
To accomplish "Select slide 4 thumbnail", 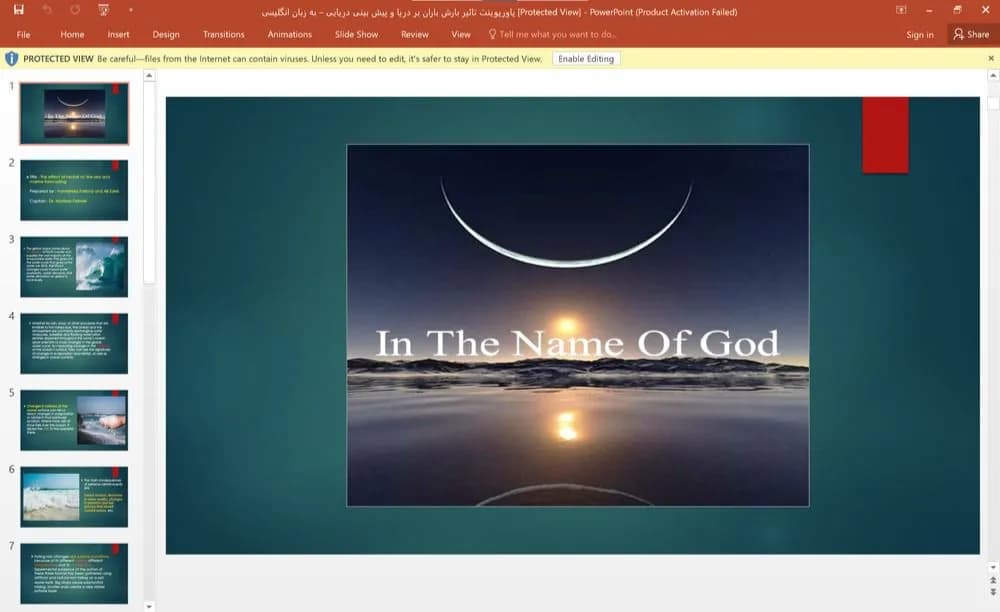I will (74, 343).
